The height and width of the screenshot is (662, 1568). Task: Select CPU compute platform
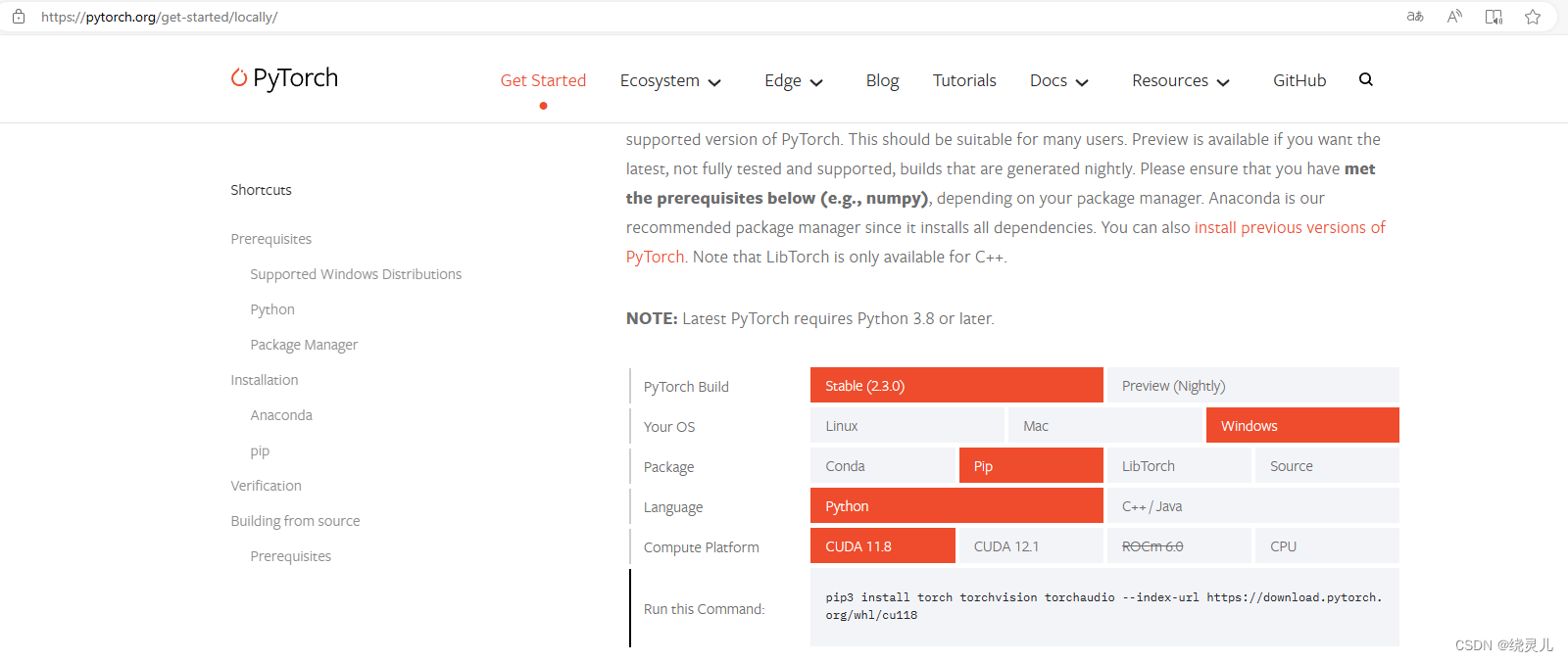pos(1327,545)
